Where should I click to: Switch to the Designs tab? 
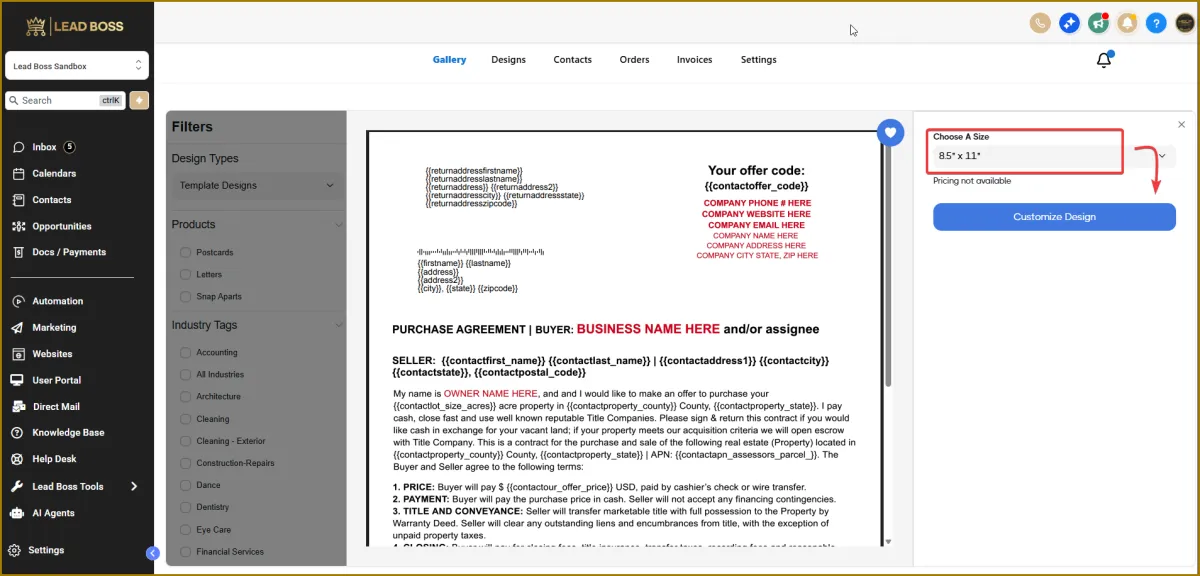pyautogui.click(x=508, y=60)
